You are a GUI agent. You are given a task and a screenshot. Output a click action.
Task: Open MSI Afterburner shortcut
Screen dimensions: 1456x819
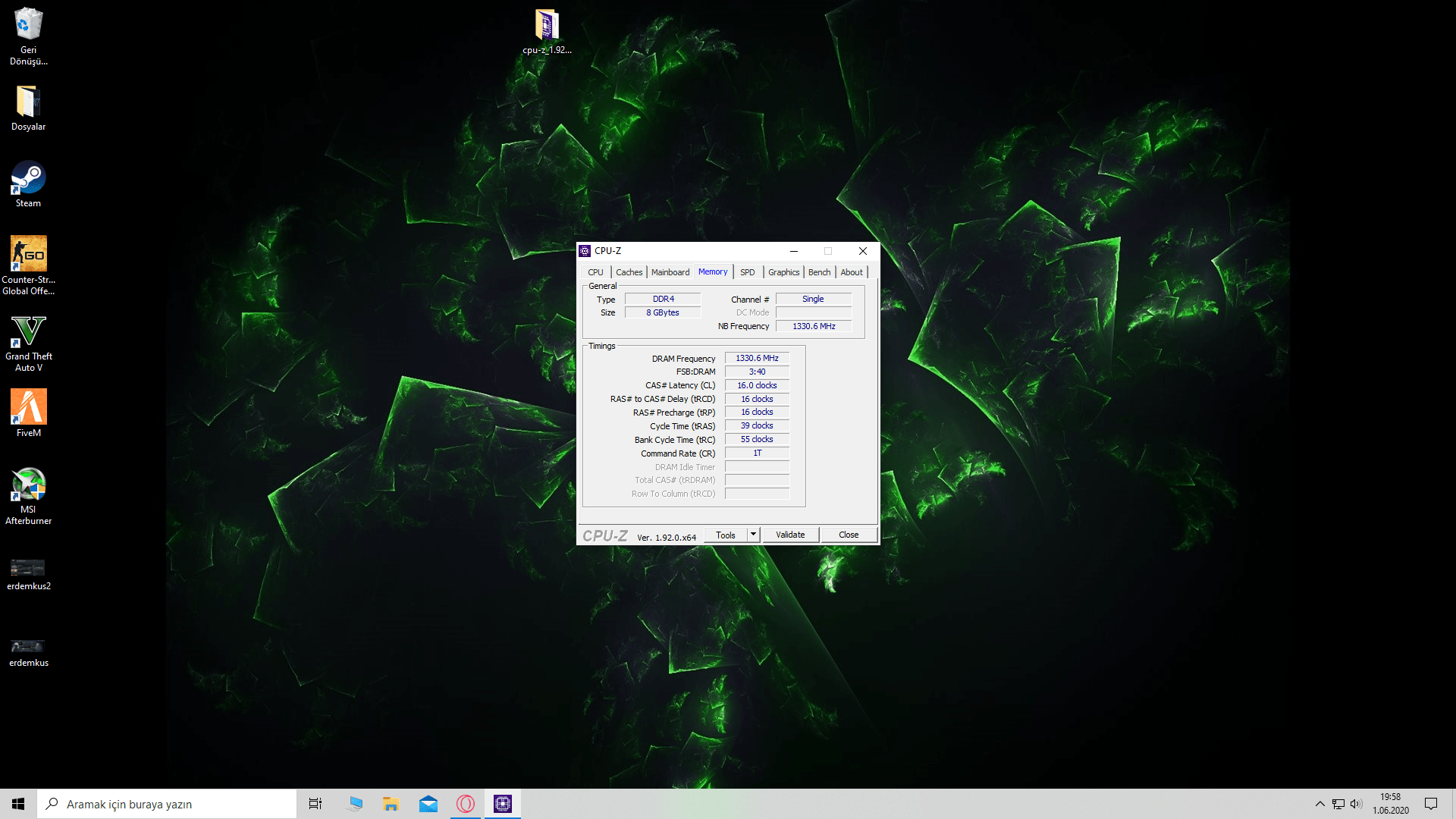(28, 493)
